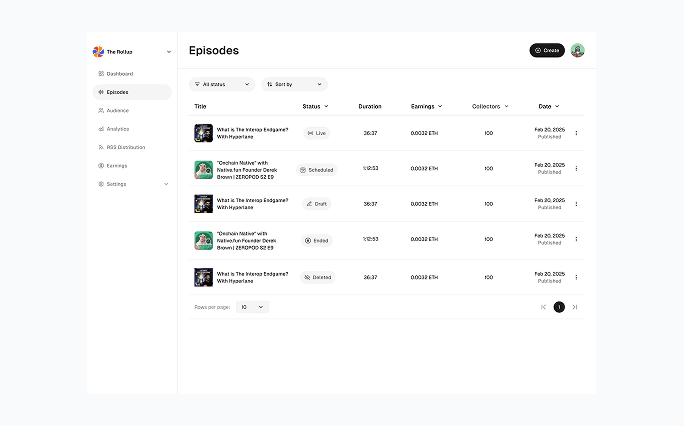Click the Dashboard grid icon
684x426 pixels.
(x=101, y=74)
